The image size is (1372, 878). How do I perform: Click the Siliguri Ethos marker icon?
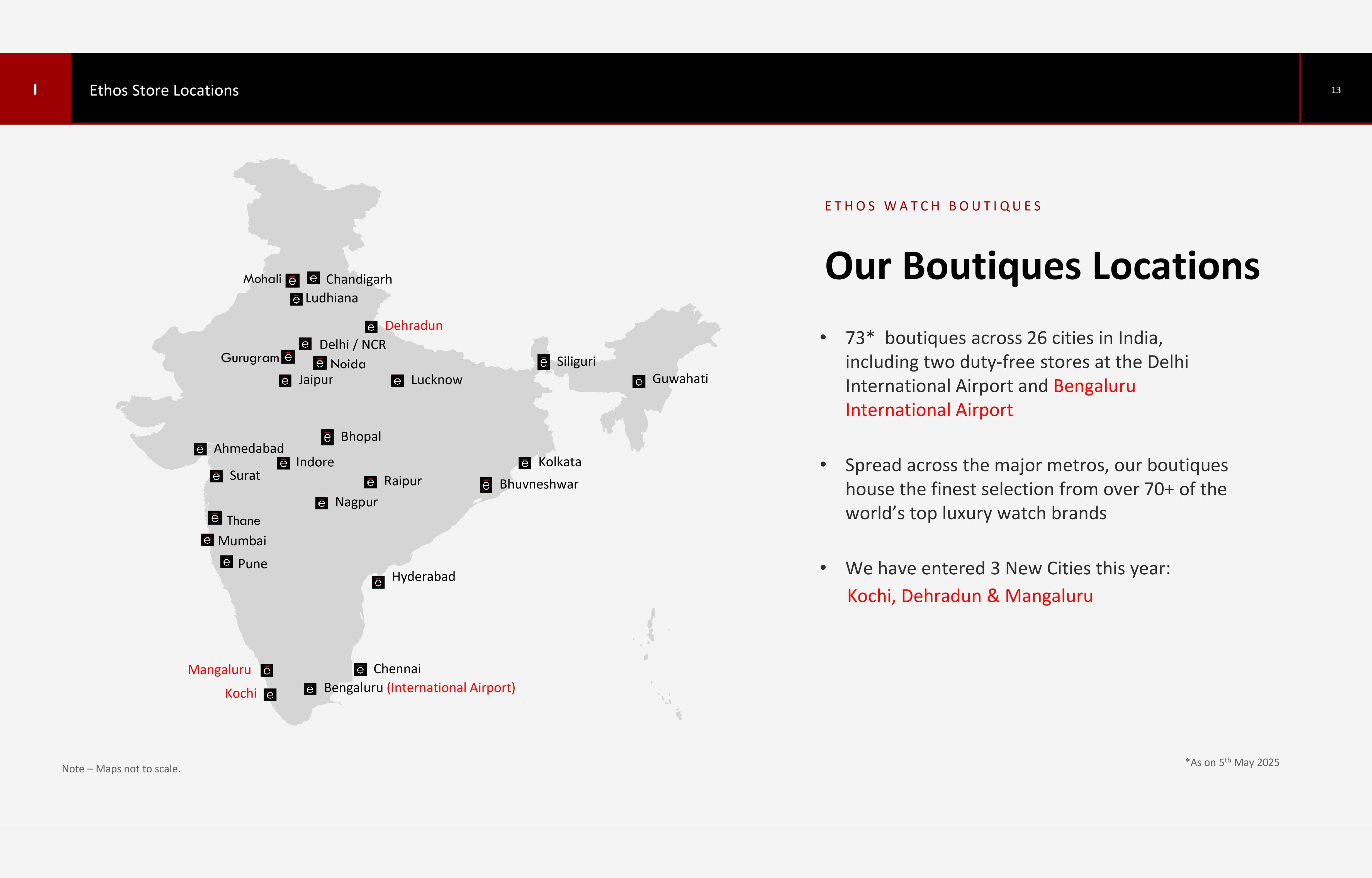(x=543, y=362)
